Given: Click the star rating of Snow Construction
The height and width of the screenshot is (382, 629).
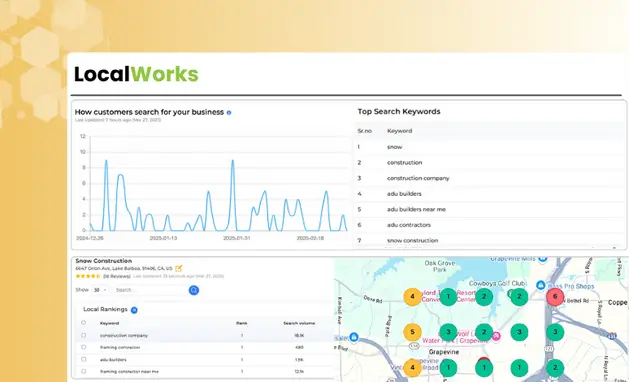Looking at the screenshot, I should 87,276.
